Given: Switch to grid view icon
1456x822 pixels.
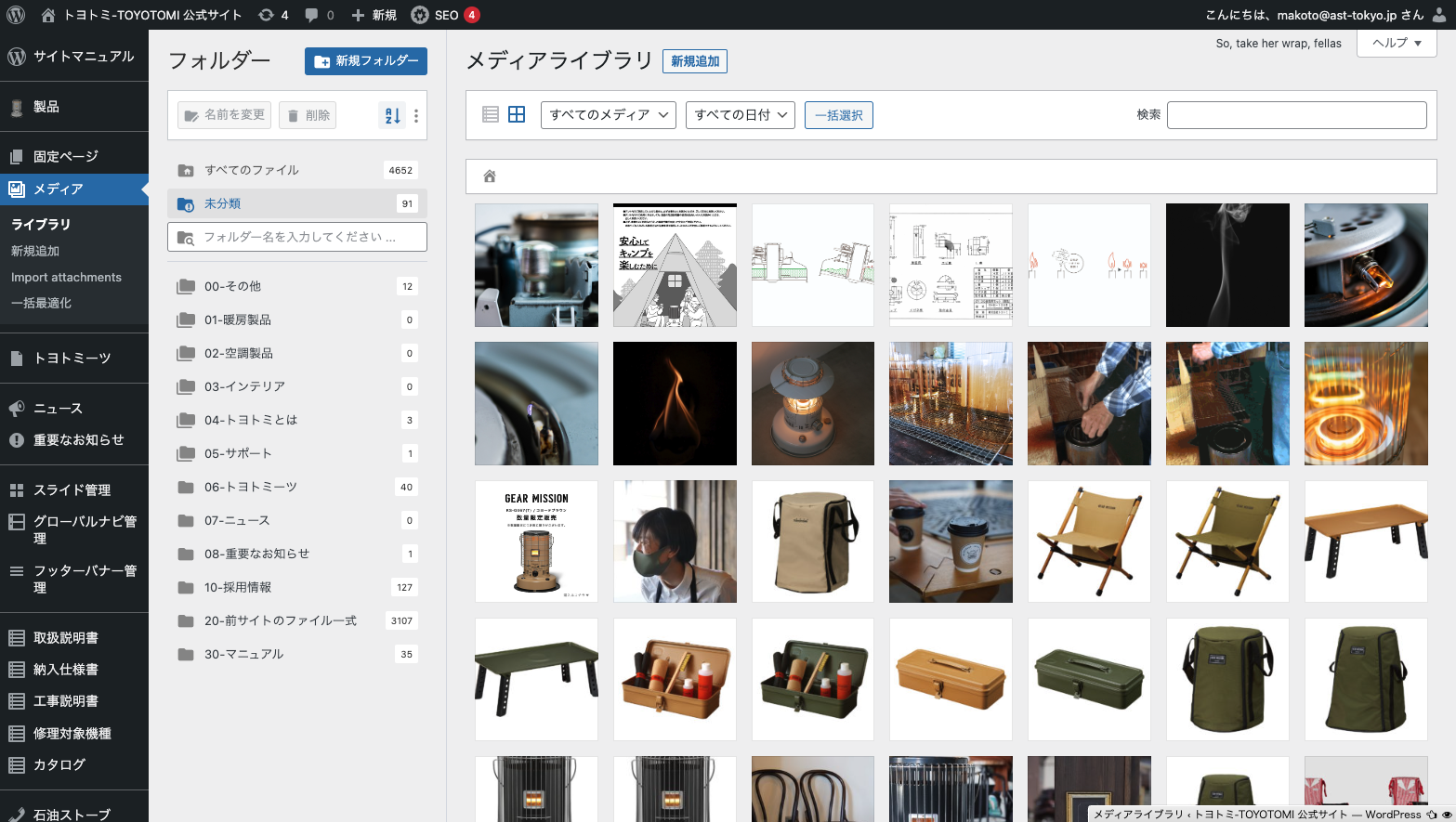Looking at the screenshot, I should point(517,114).
